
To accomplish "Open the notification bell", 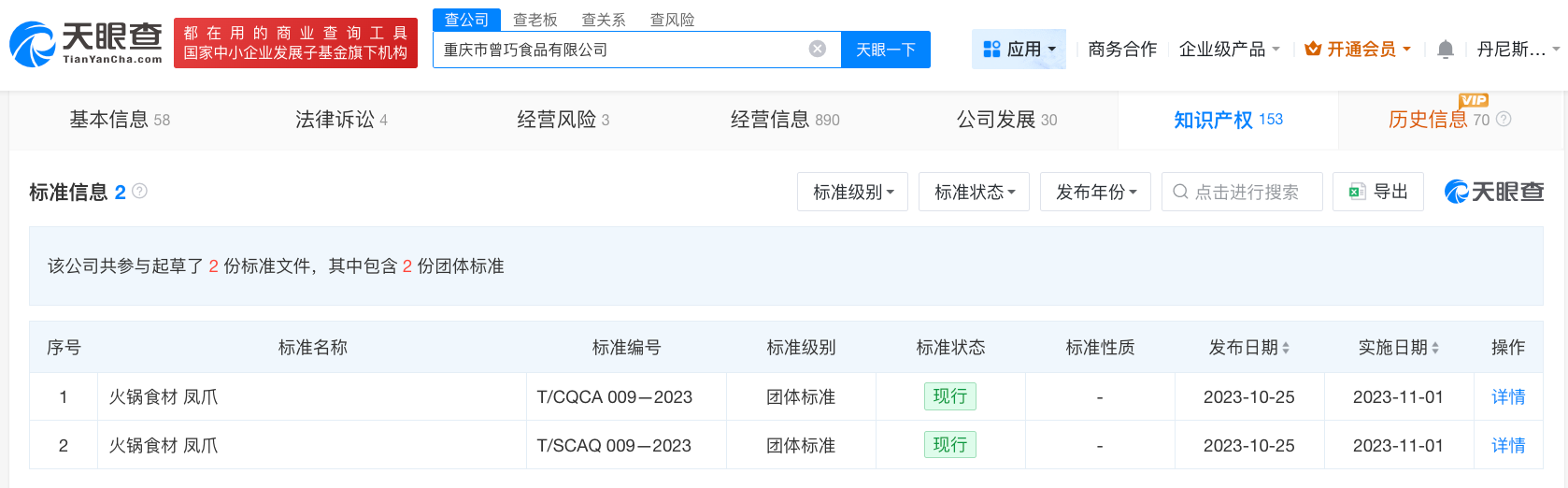I will (1445, 49).
